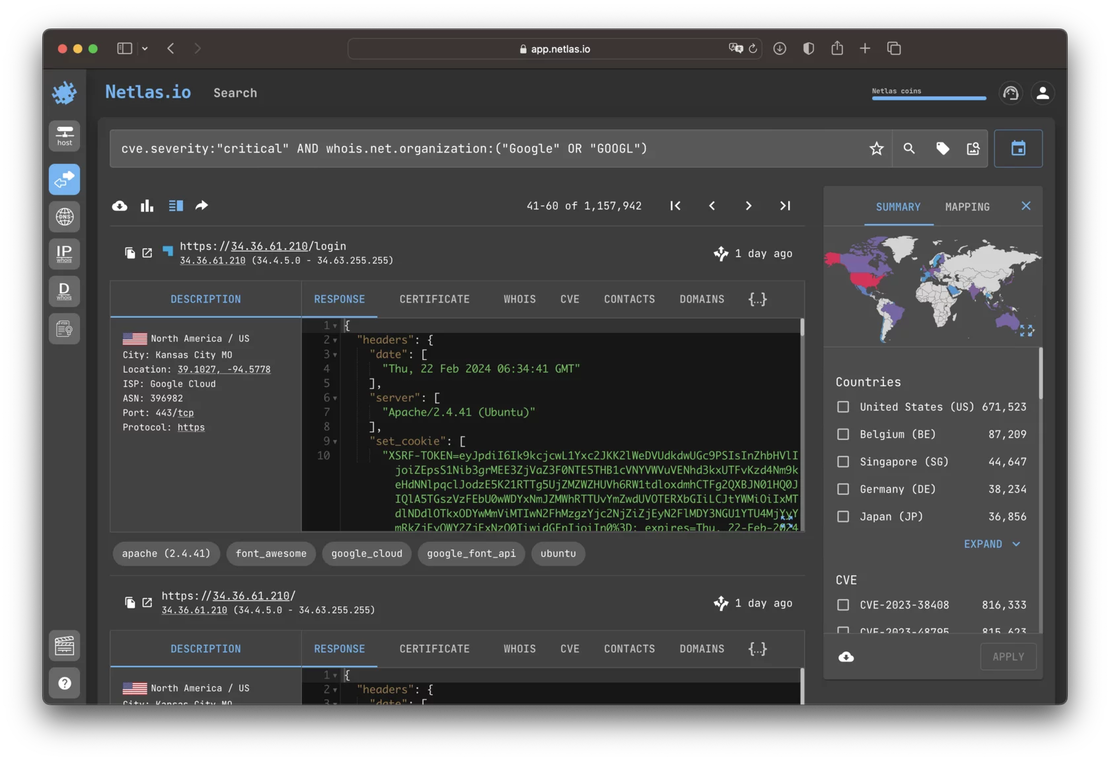Viewport: 1110px width, 761px height.
Task: Click the APPLY button in summary panel
Action: click(1008, 657)
